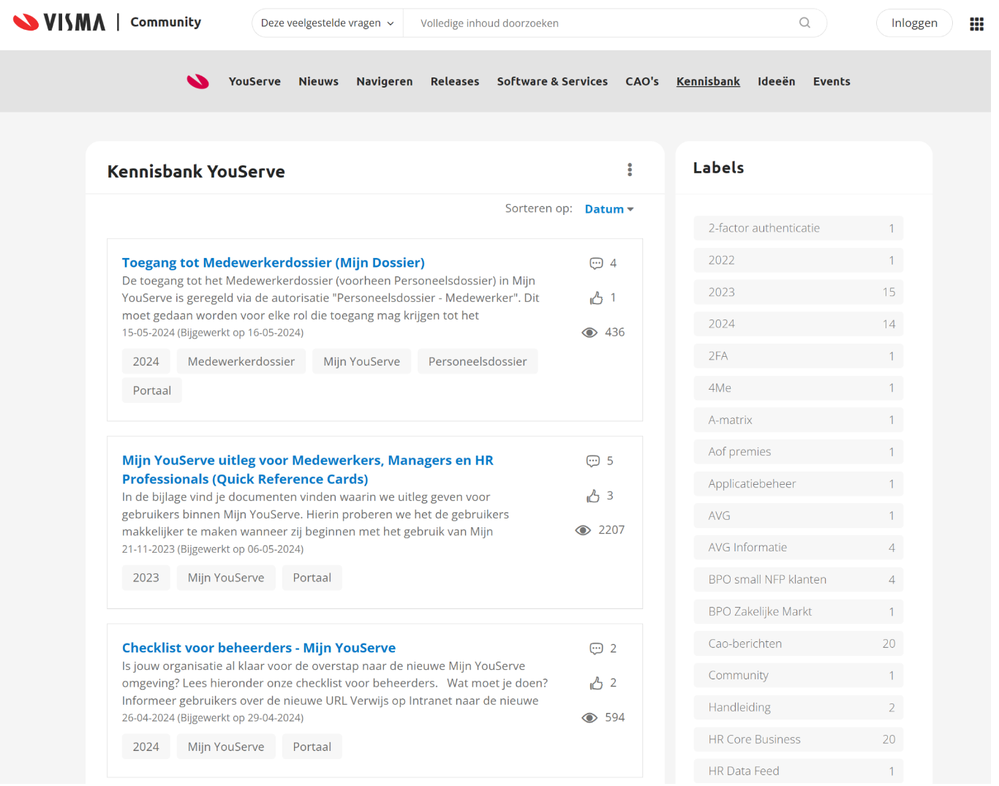Open Kennisbank YouServe options menu (three dots)
This screenshot has width=999, height=786.
coord(629,169)
